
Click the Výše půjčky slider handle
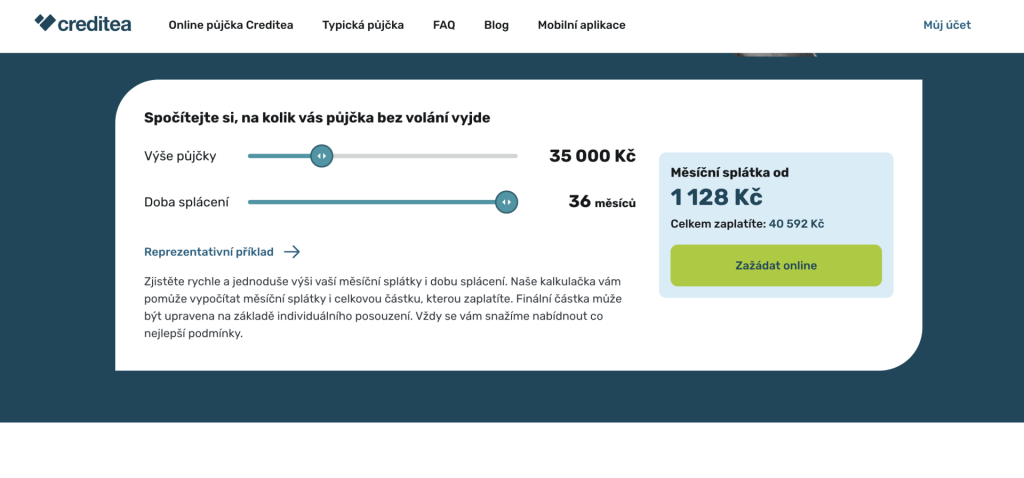(321, 156)
